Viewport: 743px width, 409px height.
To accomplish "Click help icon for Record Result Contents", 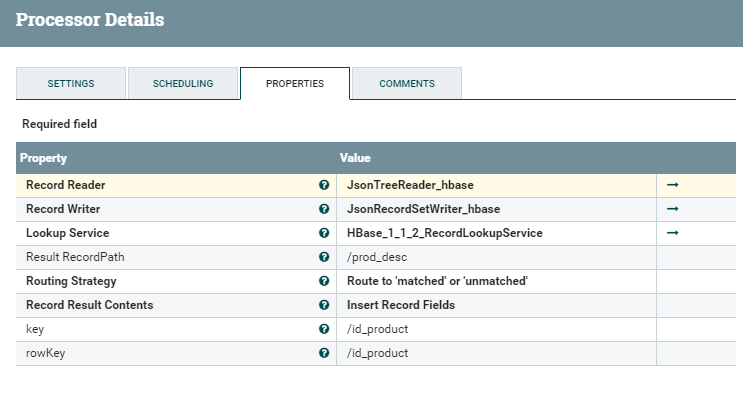I will [x=324, y=305].
